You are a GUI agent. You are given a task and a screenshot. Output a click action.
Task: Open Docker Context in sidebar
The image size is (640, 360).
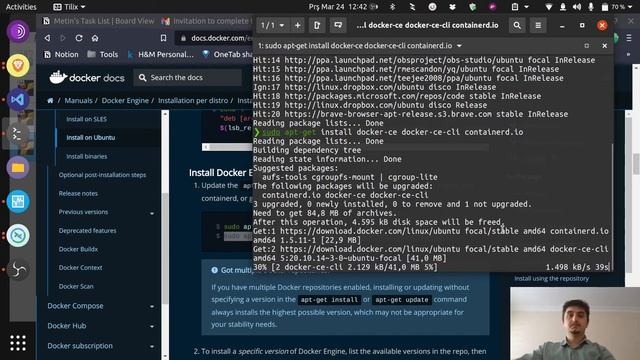coord(80,268)
